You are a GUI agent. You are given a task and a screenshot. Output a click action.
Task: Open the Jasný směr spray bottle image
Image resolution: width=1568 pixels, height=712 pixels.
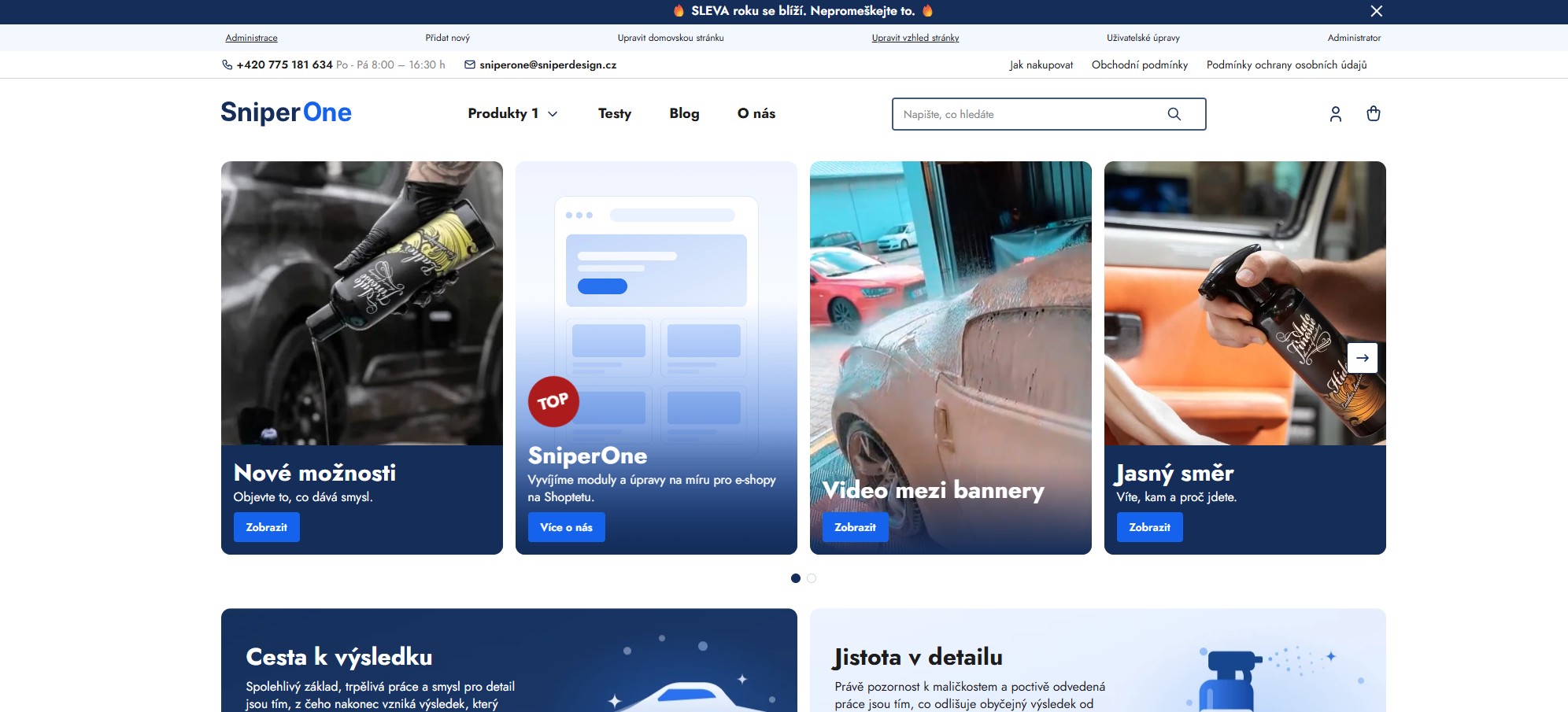click(x=1245, y=304)
